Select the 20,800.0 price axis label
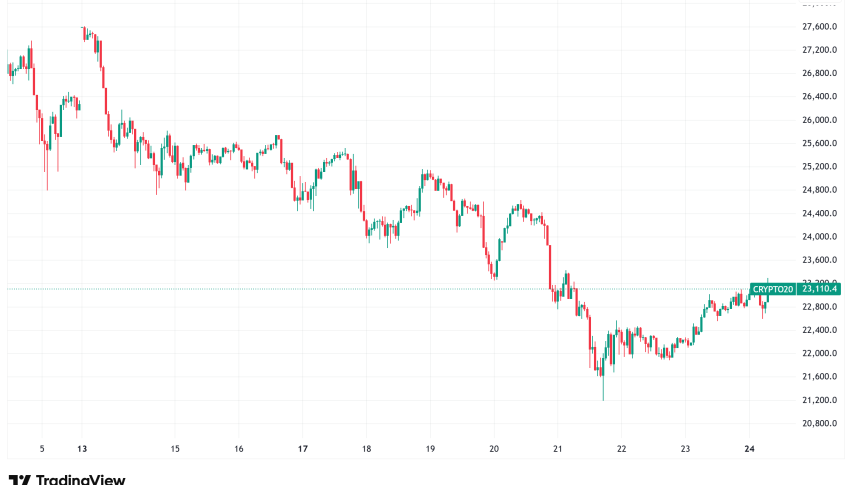This screenshot has height=485, width=852. [x=821, y=423]
